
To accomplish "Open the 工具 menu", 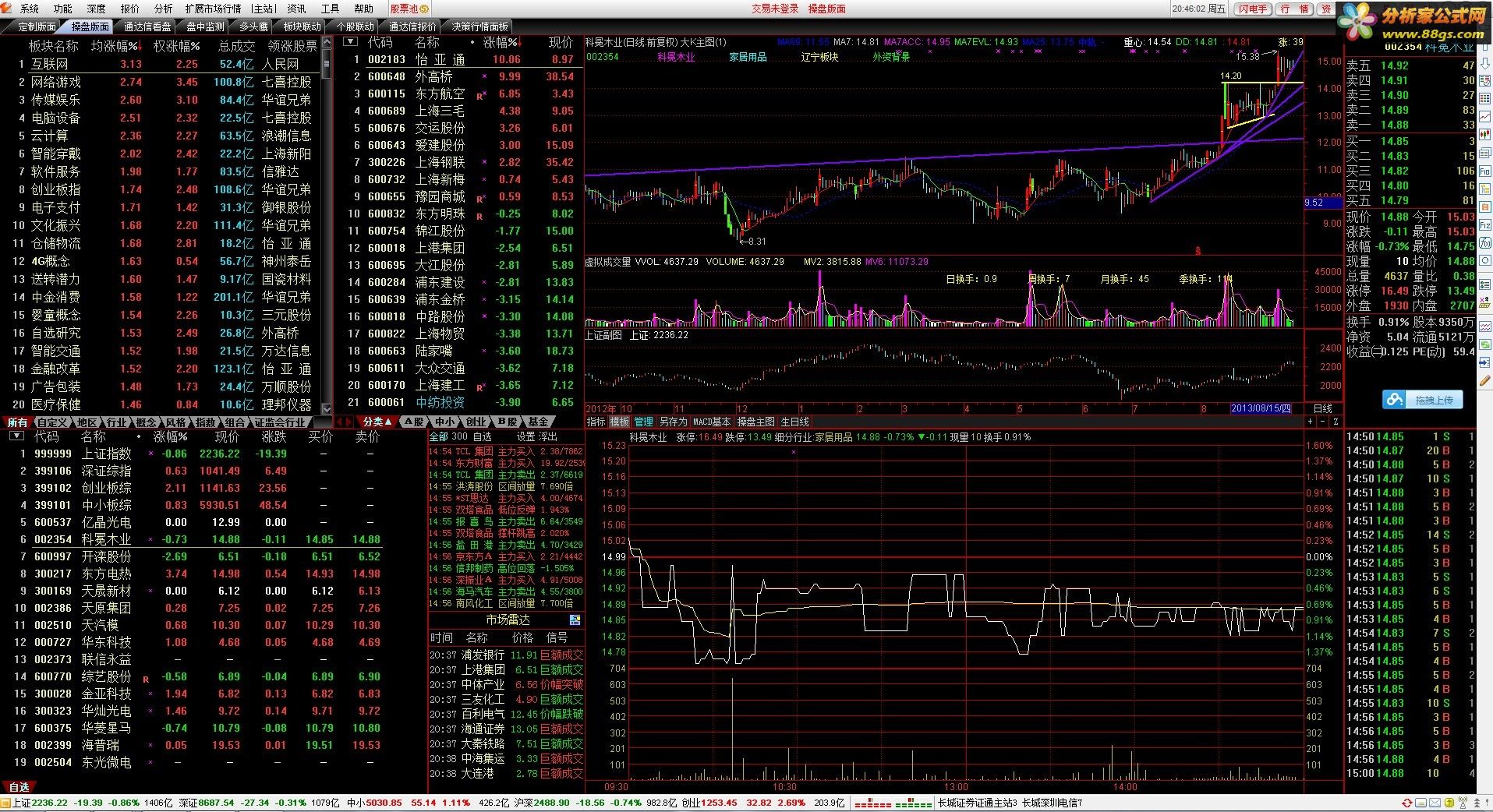I will [331, 9].
